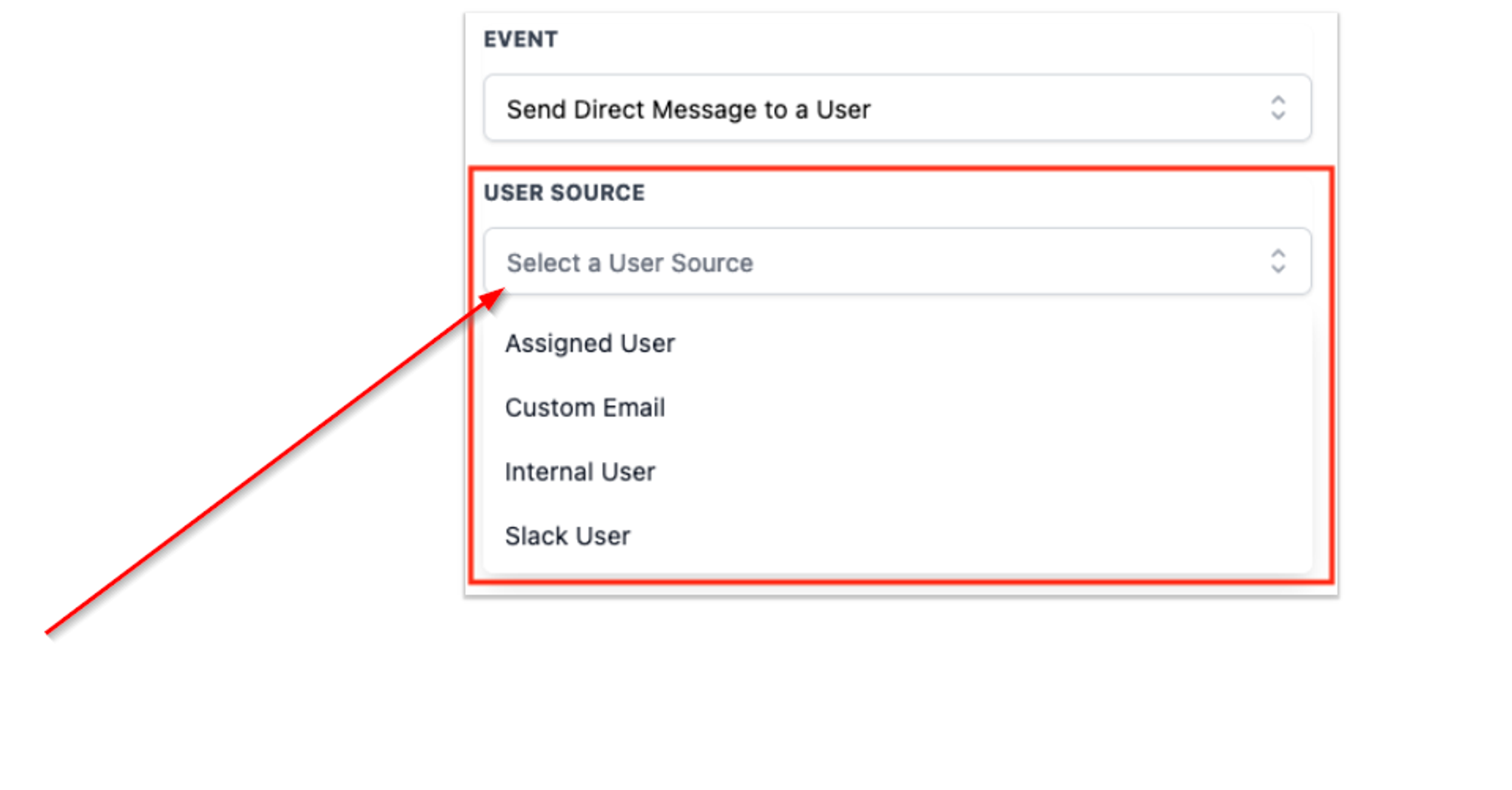Click the USER SOURCE section label
Screen dimensions: 1512x790
point(564,193)
